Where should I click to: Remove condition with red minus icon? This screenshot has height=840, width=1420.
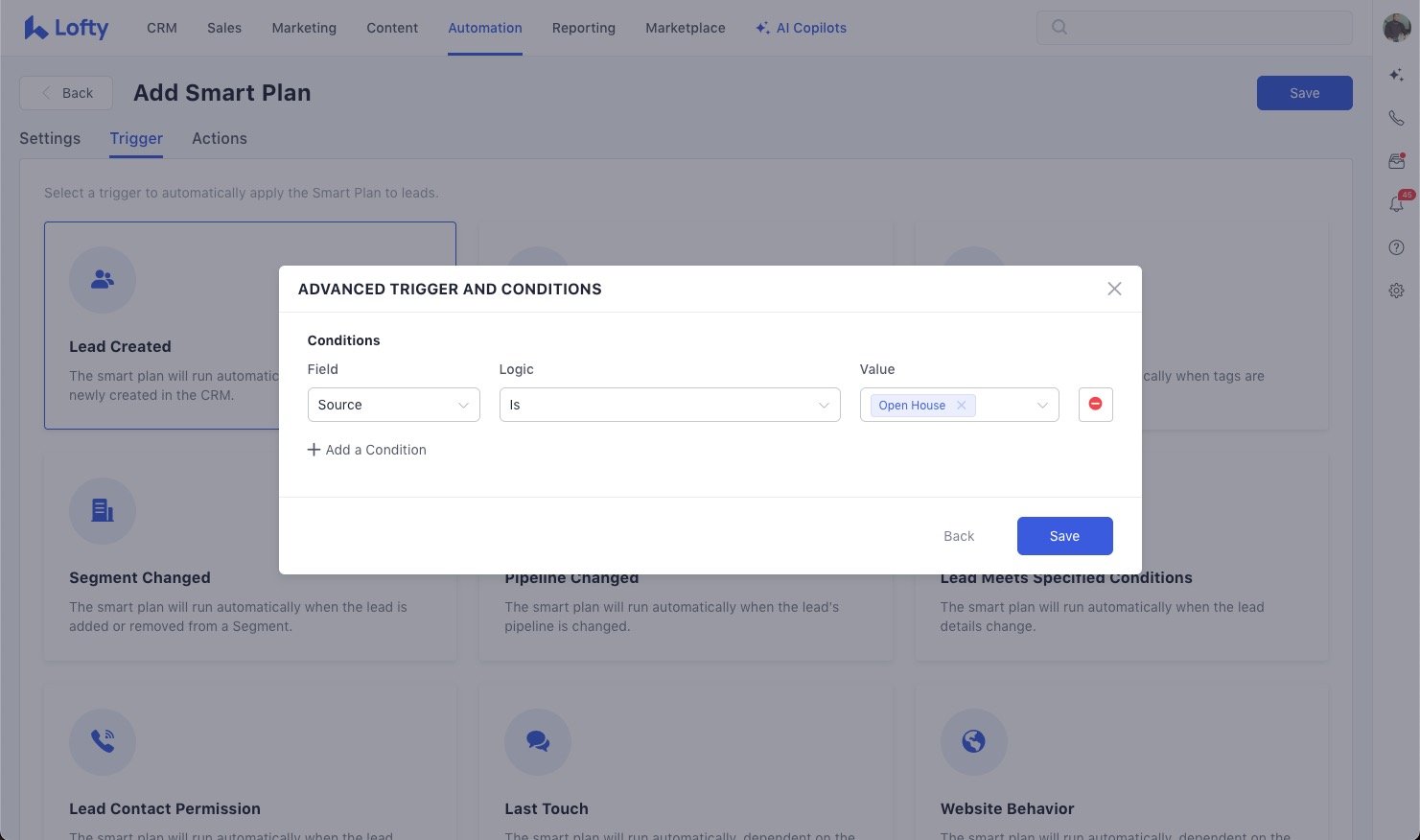click(x=1095, y=405)
